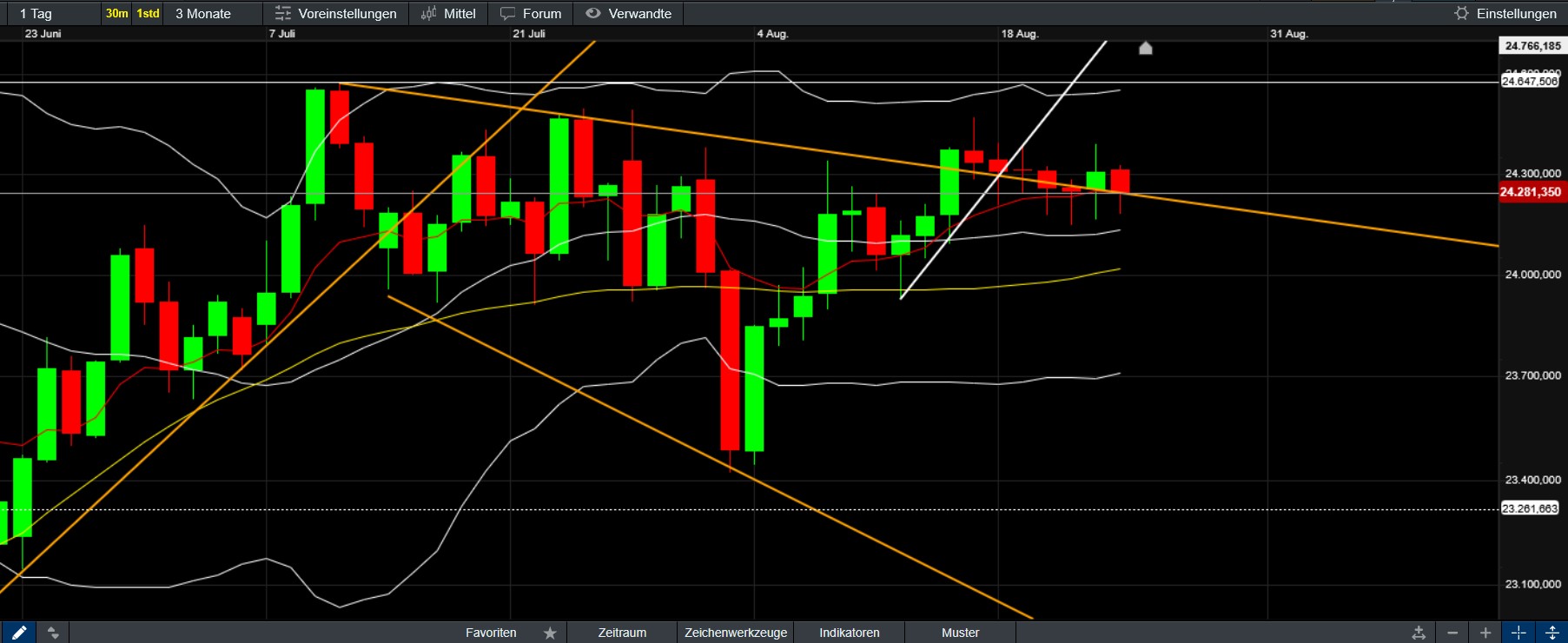Click the 23.400,000 price axis label
The width and height of the screenshot is (1568, 643).
click(x=1532, y=480)
